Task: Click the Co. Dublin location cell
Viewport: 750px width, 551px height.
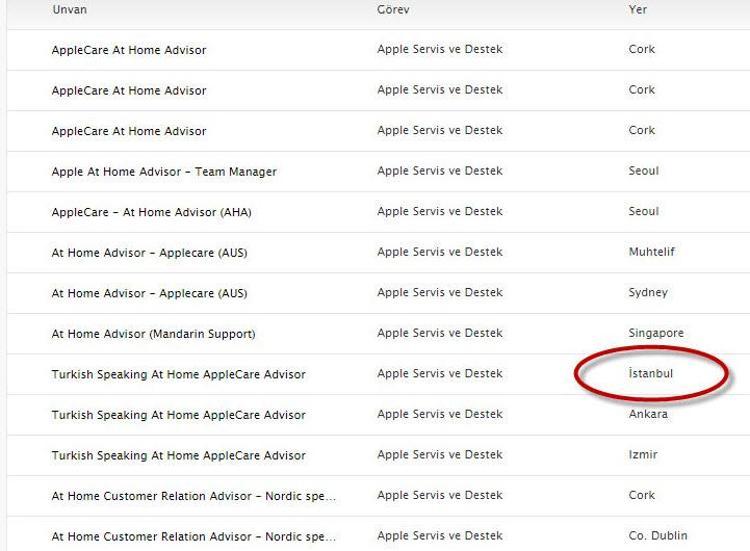Action: (657, 536)
